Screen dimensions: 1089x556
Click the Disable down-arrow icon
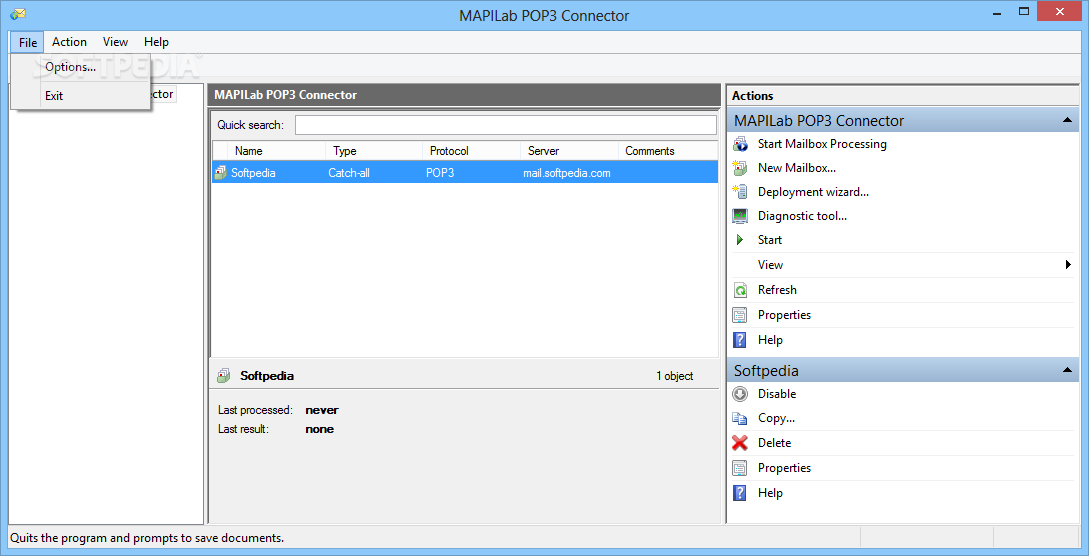pos(740,394)
